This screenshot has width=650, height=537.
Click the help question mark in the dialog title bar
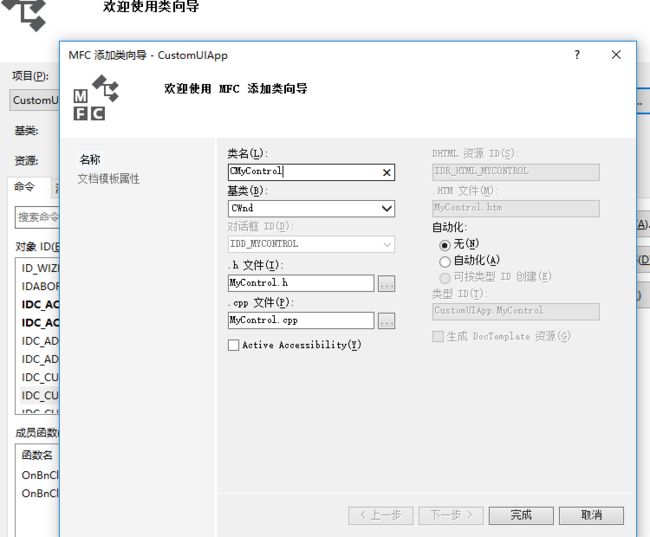tap(577, 55)
